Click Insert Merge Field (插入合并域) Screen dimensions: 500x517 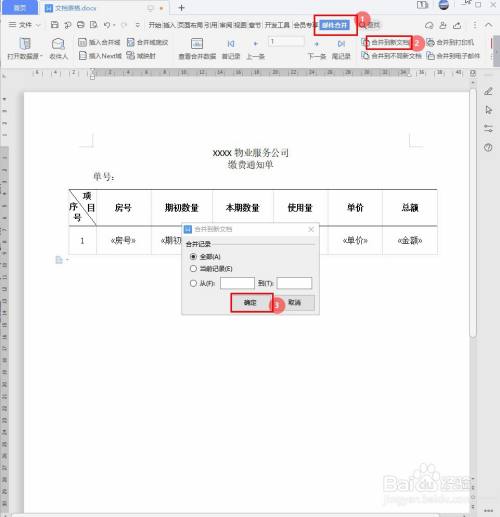[x=99, y=42]
